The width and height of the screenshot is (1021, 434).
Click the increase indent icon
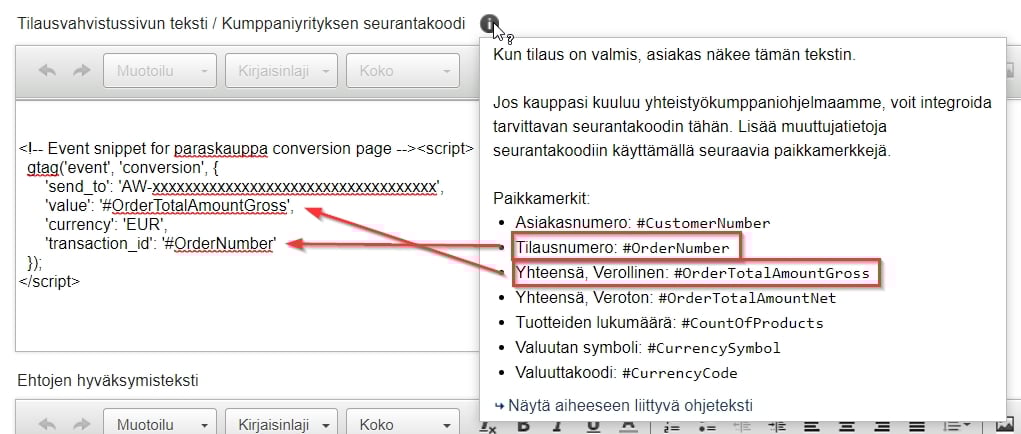(777, 427)
